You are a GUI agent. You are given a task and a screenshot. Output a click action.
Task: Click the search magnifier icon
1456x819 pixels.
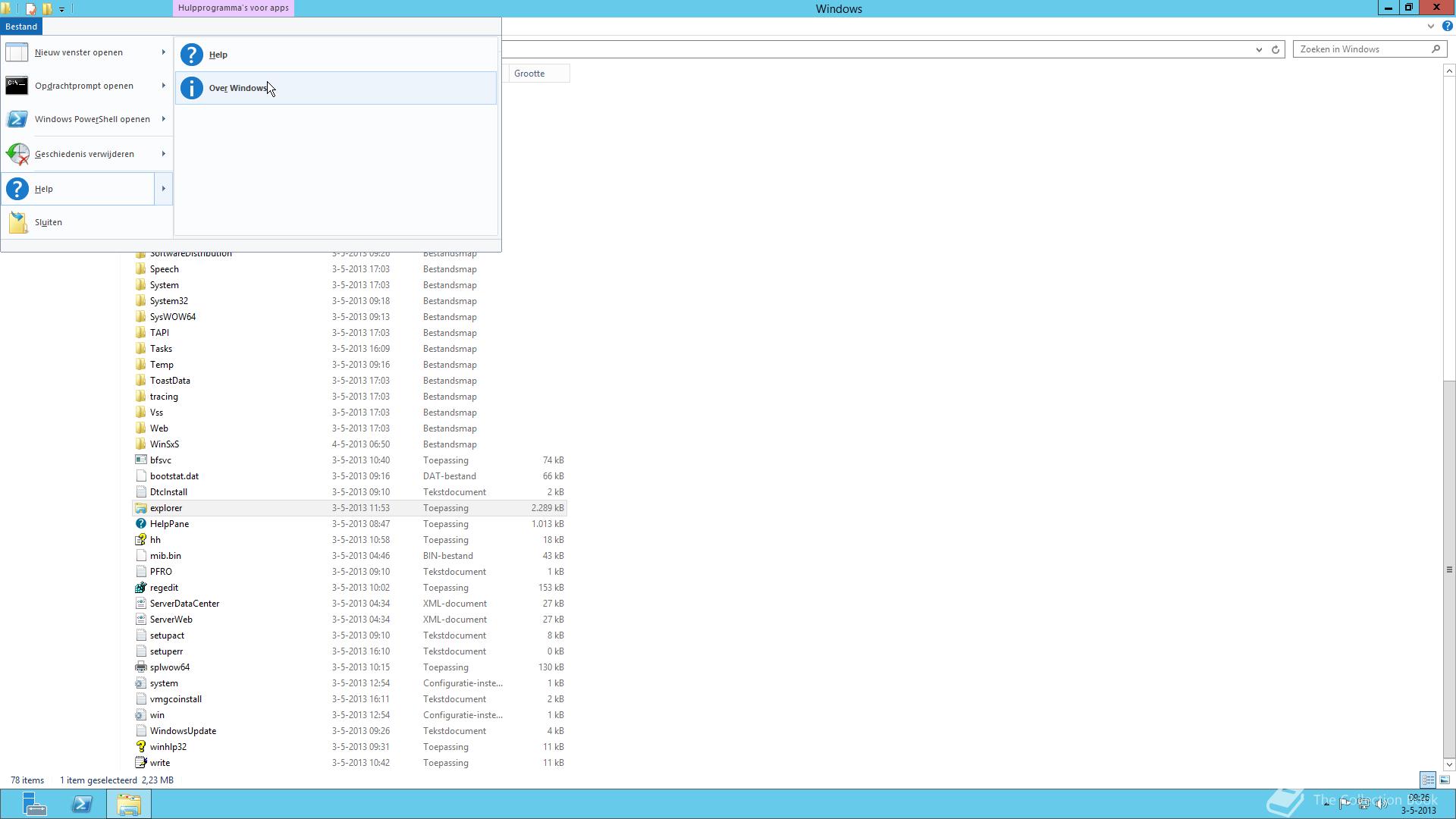pyautogui.click(x=1436, y=49)
